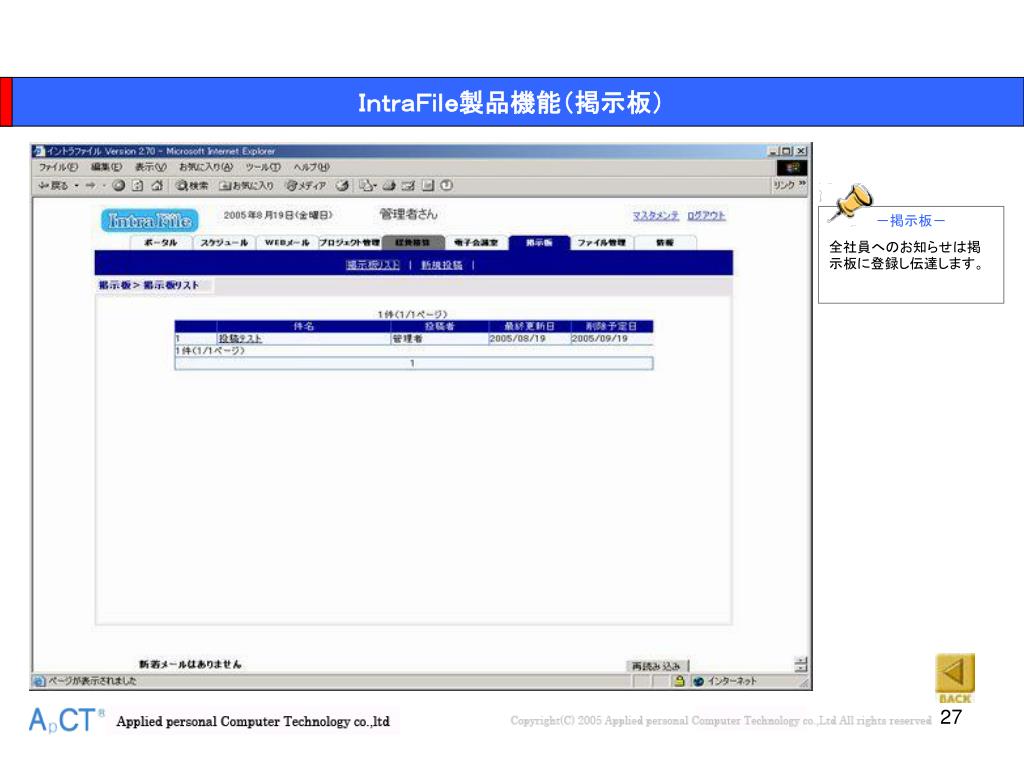Switch to the last tab after ファイル管理
The image size is (1024, 768).
[x=665, y=242]
